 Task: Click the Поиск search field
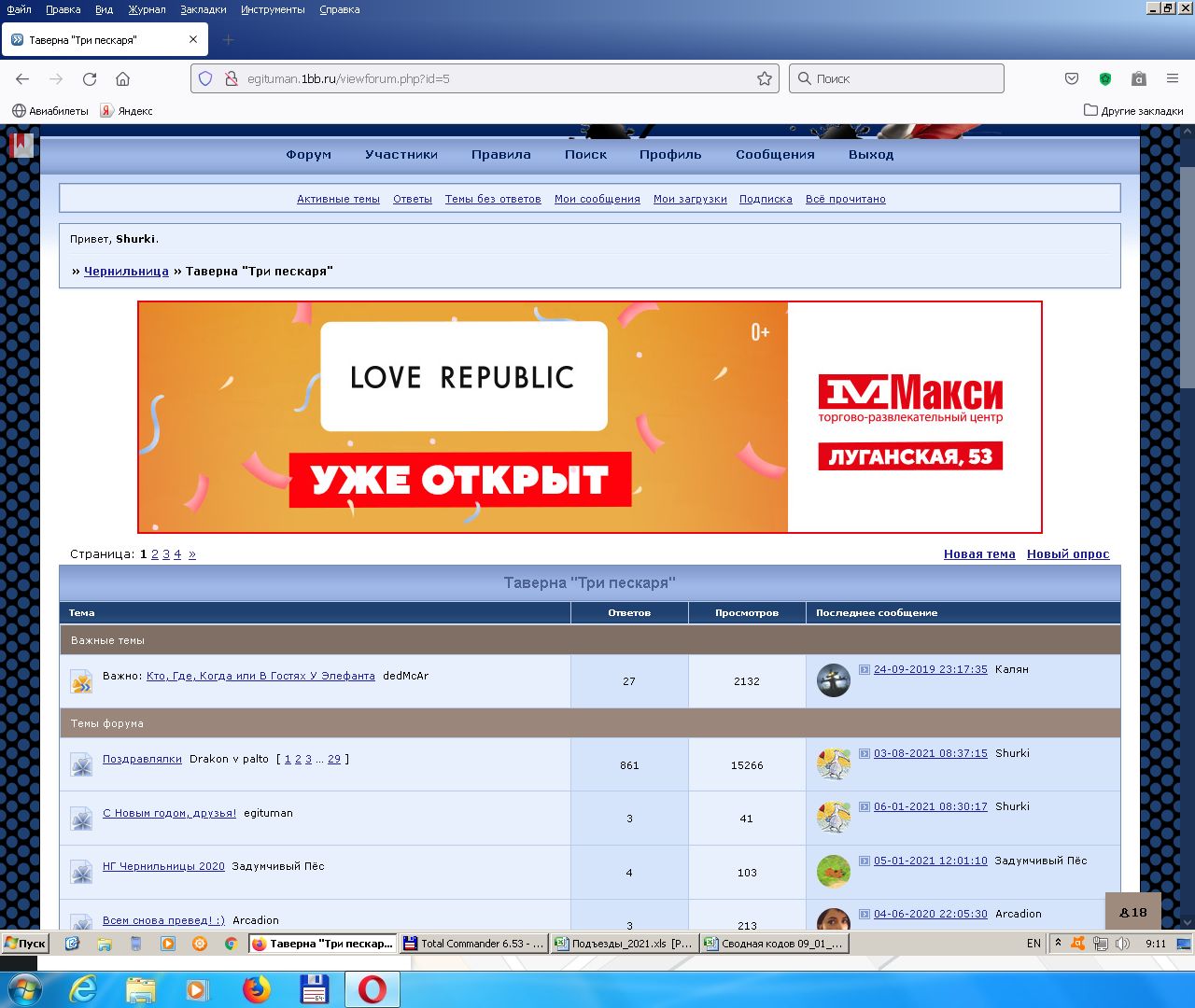click(897, 79)
